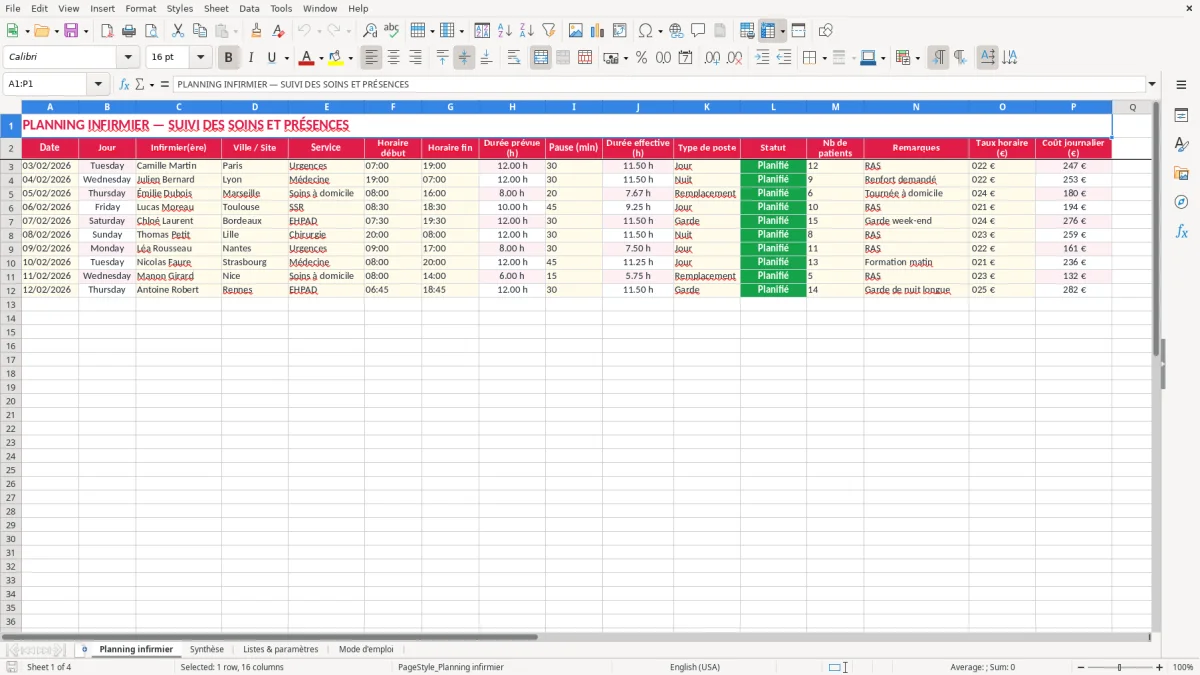This screenshot has height=675, width=1200.
Task: Click the Select Function sigma button
Action: point(140,84)
